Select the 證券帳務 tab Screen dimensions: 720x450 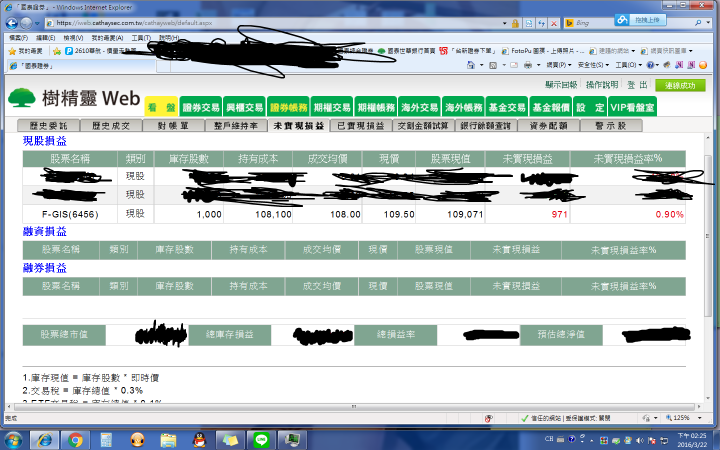(x=288, y=107)
